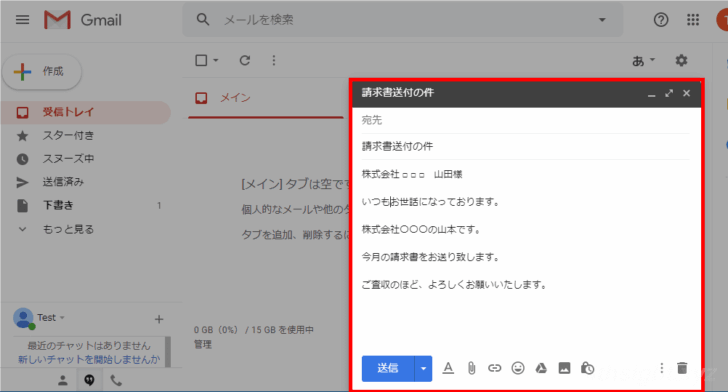This screenshot has height=392, width=728.
Task: Attach a file with the paperclip icon
Action: tap(471, 368)
